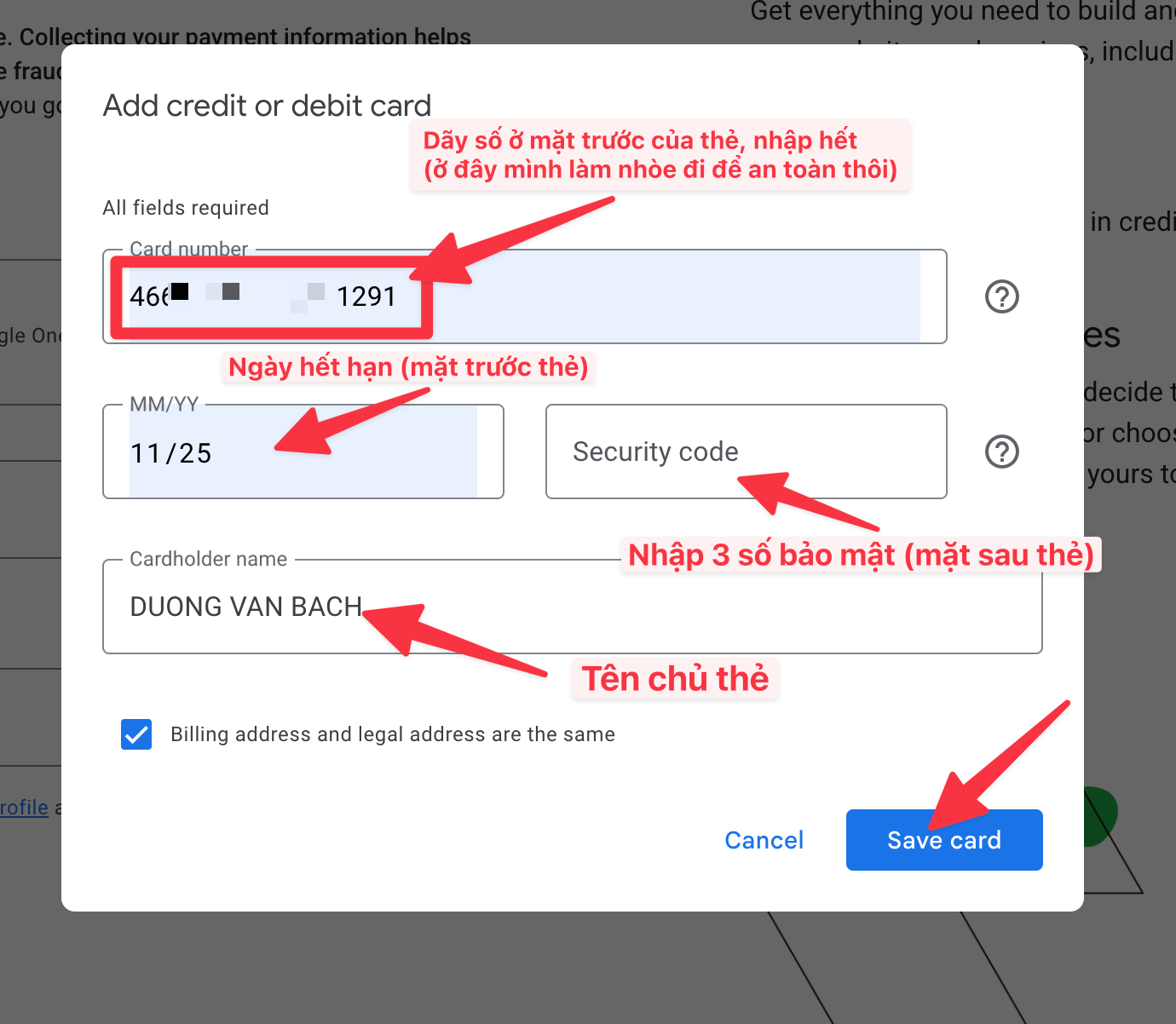Click the Save card button
The height and width of the screenshot is (1024, 1176).
click(x=944, y=840)
